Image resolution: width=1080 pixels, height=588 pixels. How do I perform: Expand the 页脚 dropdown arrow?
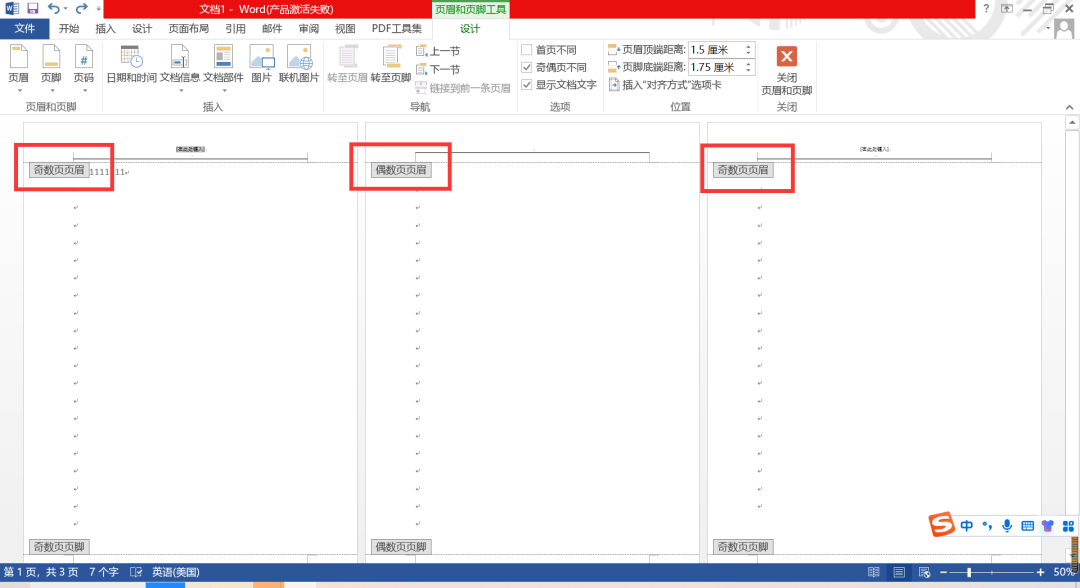pyautogui.click(x=51, y=91)
